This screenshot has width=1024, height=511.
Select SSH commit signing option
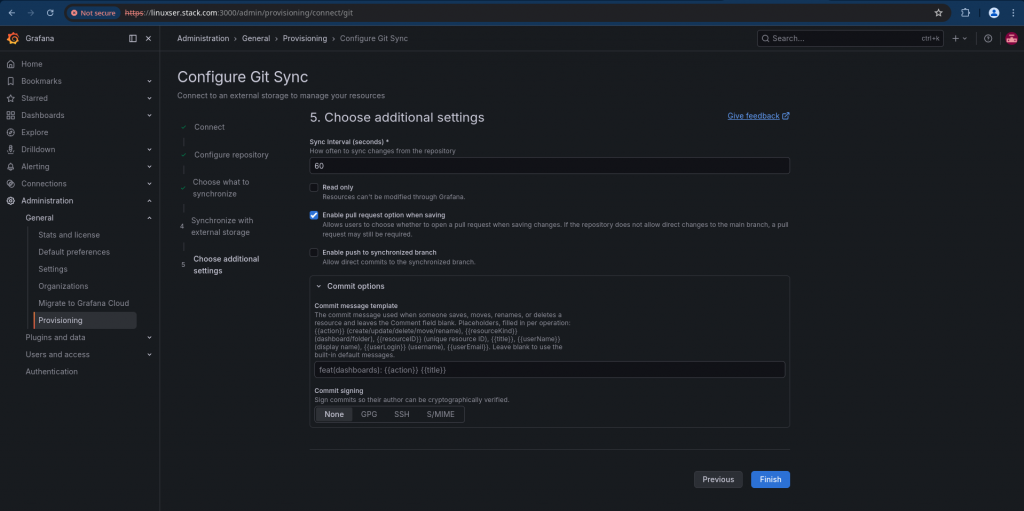(x=402, y=414)
